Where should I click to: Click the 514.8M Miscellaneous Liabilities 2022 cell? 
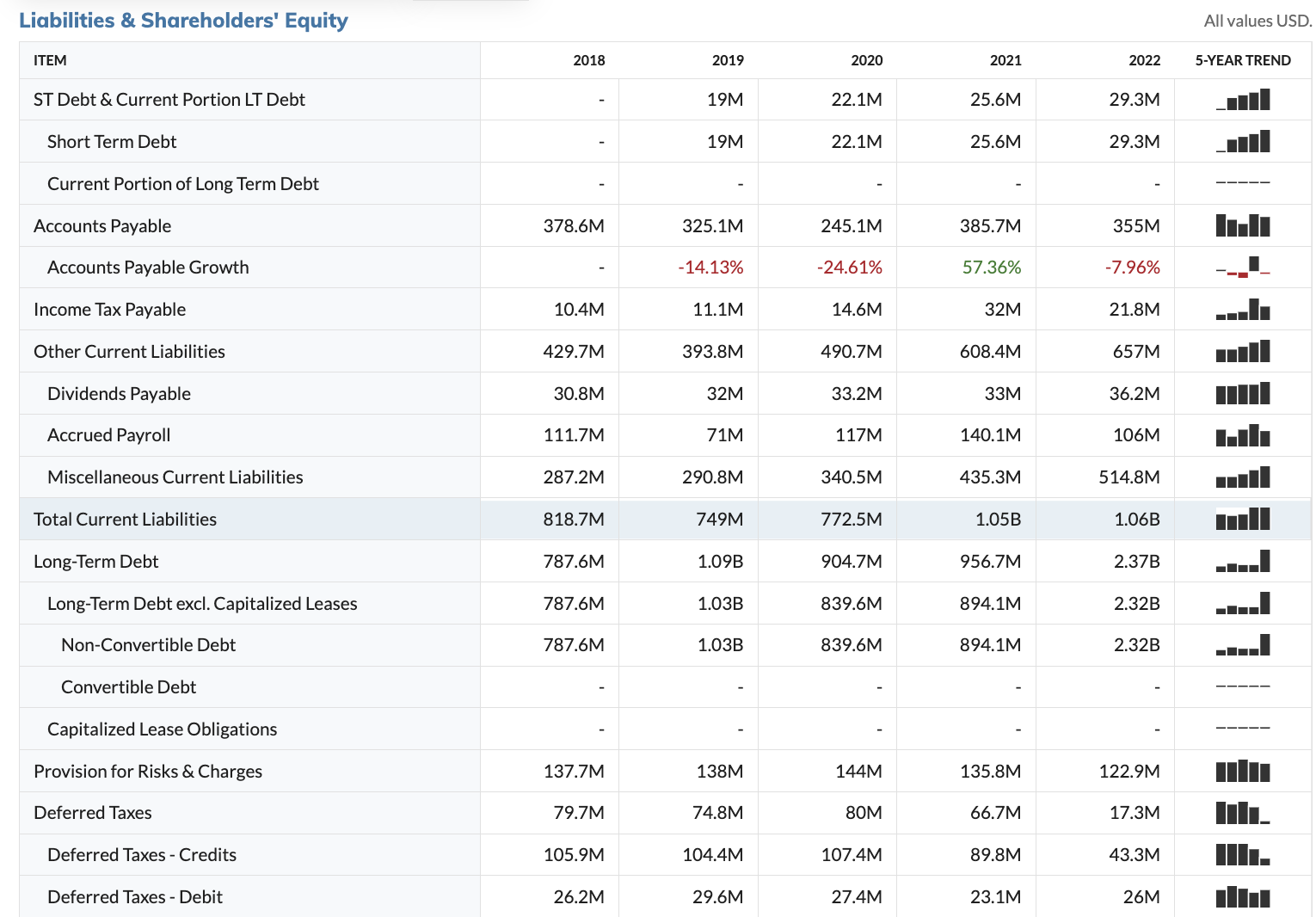click(1129, 477)
